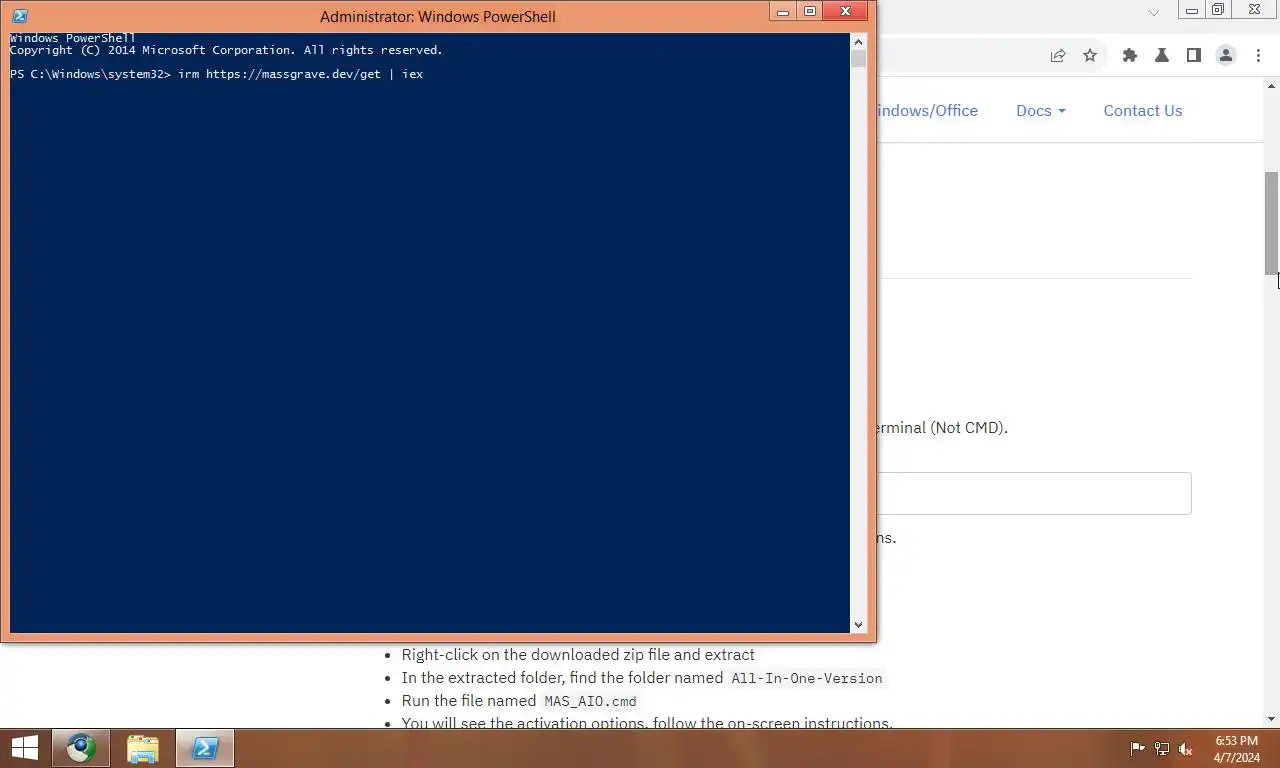Viewport: 1280px width, 768px height.
Task: Close the Administrator PowerShell window
Action: 846,12
